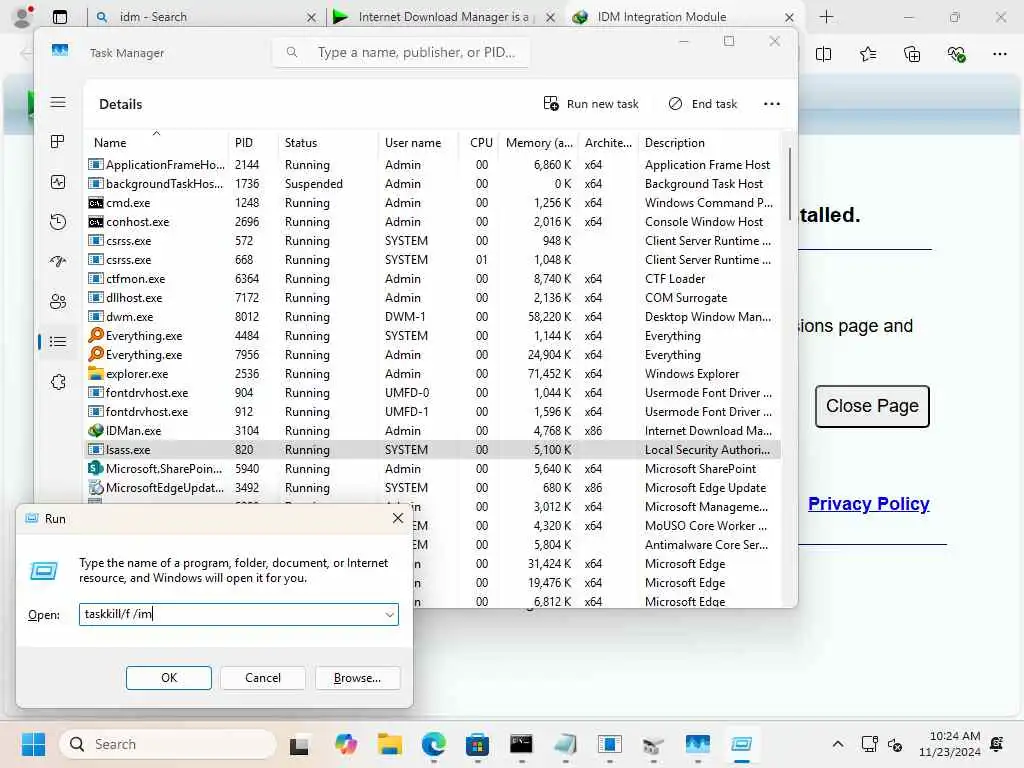Select the explorer.exe process row
This screenshot has height=768, width=1024.
pyautogui.click(x=433, y=374)
